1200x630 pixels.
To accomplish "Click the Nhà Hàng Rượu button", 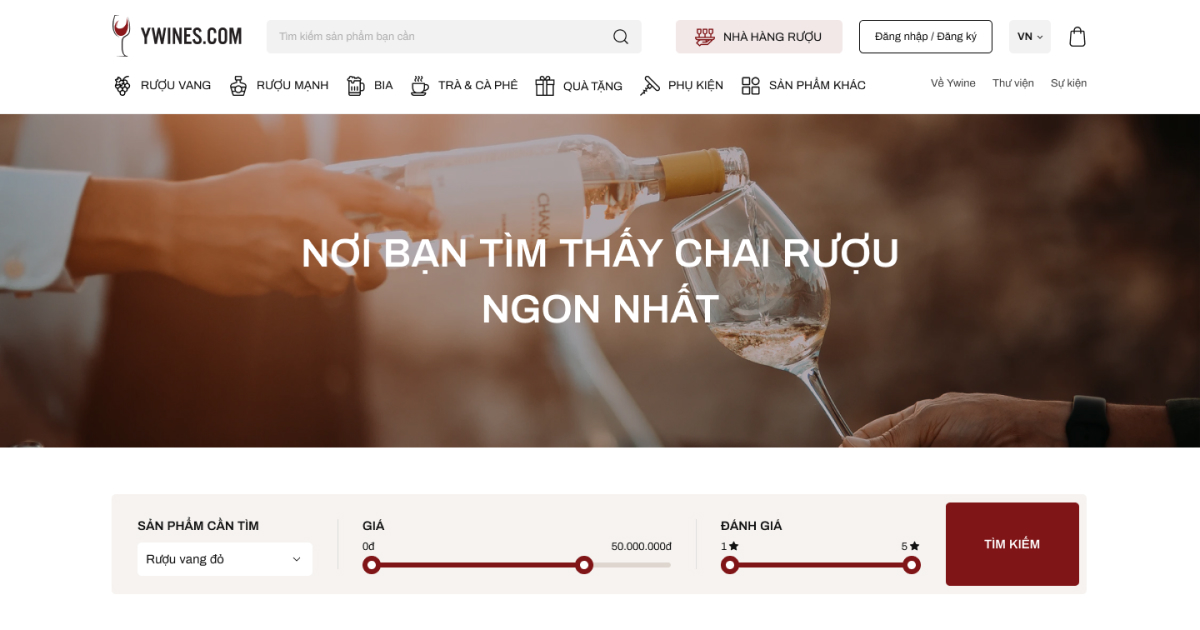I will click(x=759, y=37).
